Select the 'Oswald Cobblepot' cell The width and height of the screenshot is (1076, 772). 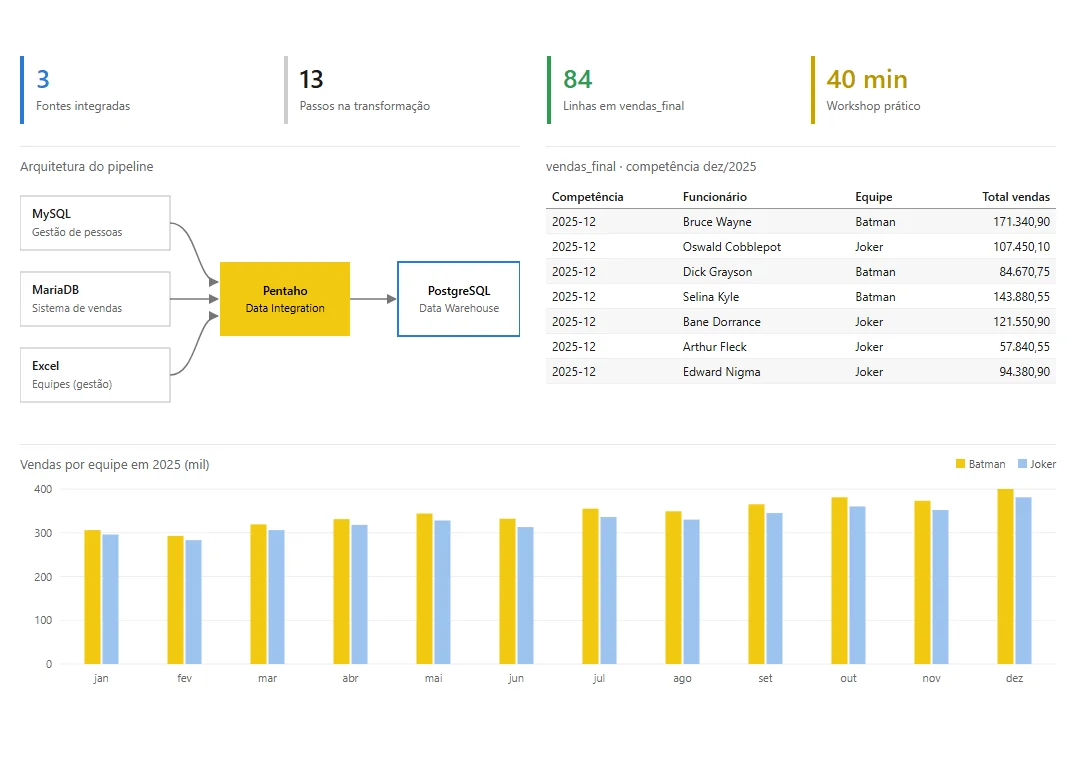[732, 246]
